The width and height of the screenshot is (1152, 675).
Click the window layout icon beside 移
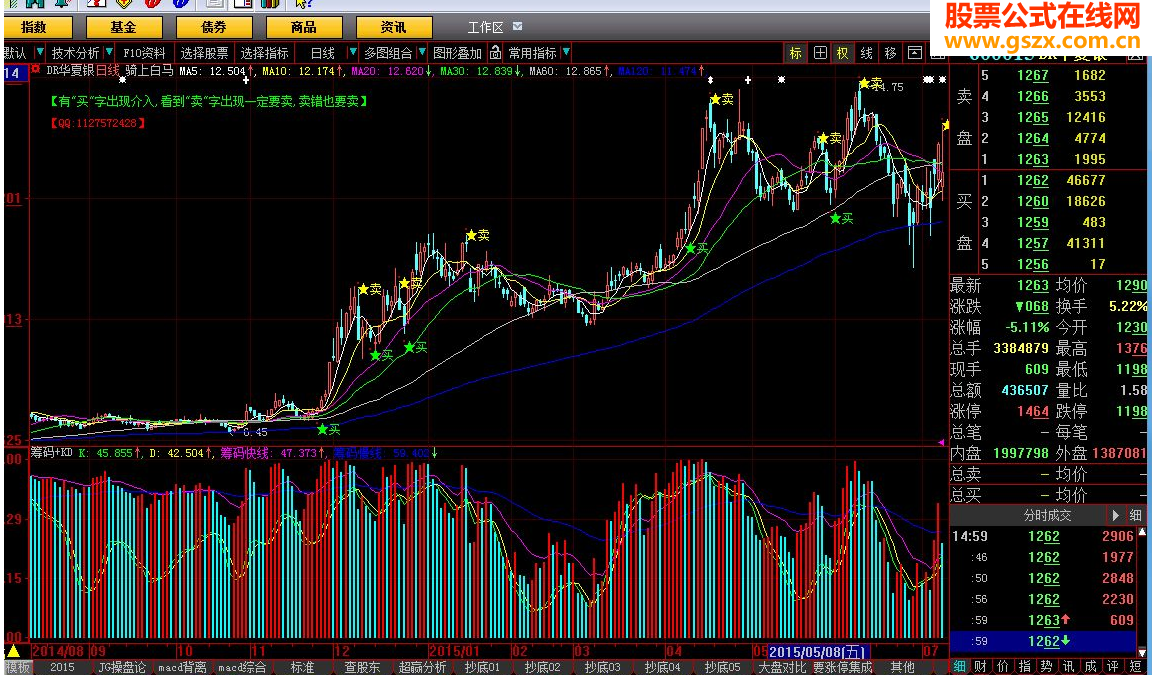click(914, 53)
